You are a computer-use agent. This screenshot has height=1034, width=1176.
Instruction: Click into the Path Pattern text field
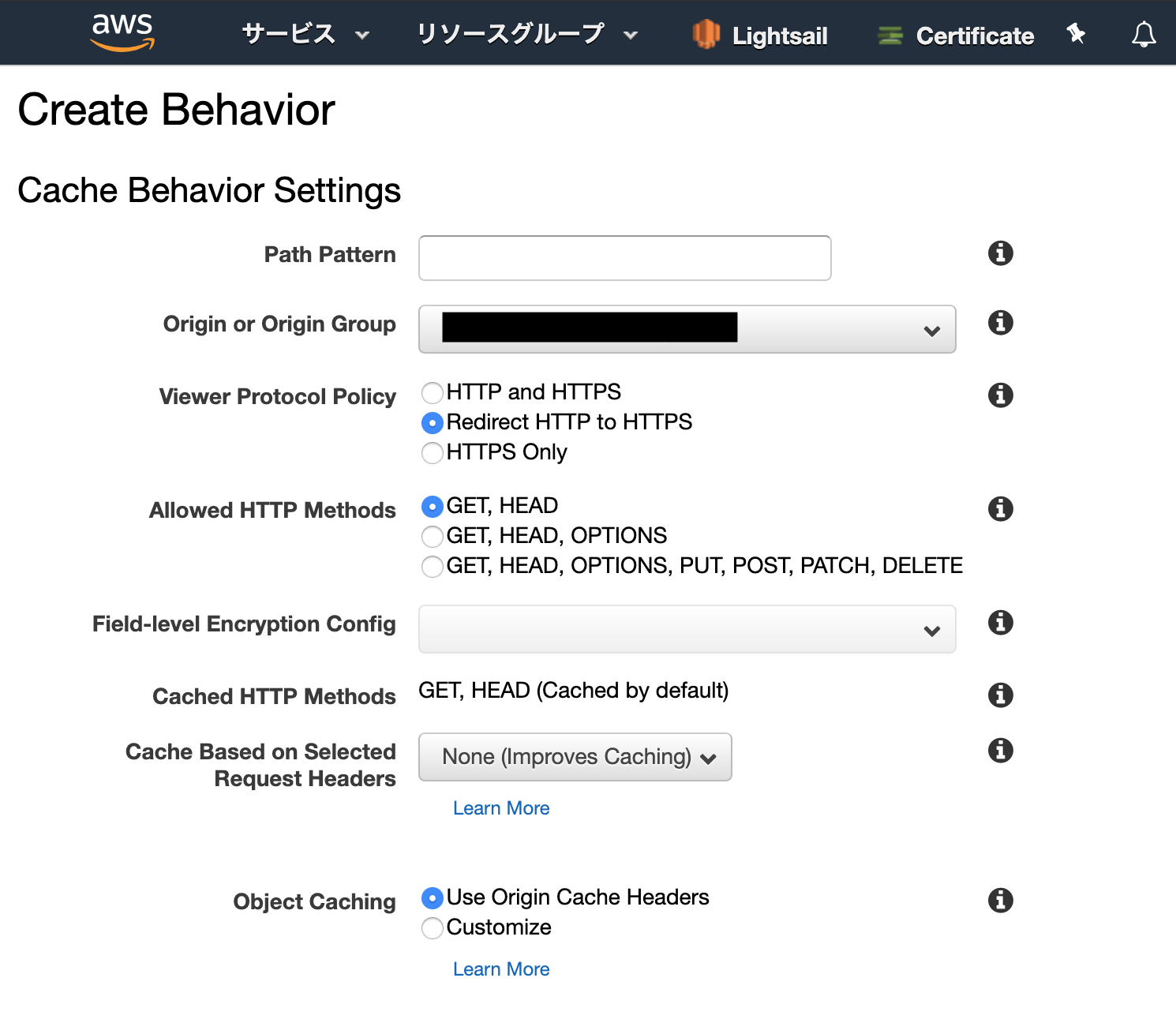[x=624, y=258]
